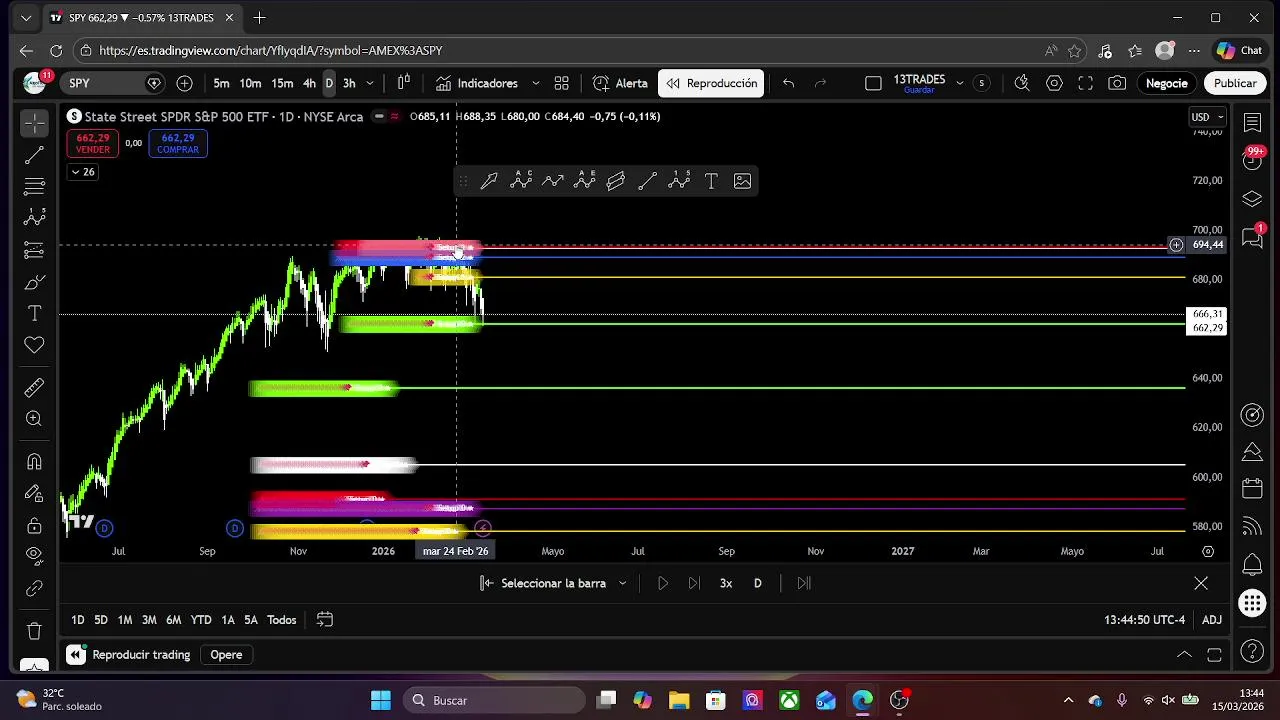The image size is (1280, 720).
Task: Select the 1D date range
Action: pyautogui.click(x=77, y=620)
